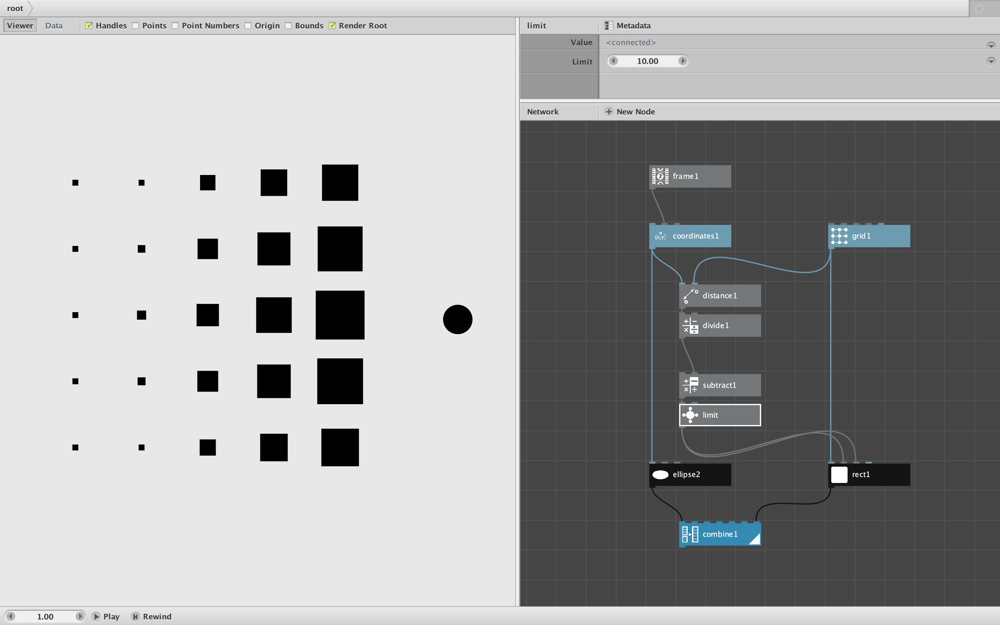Select the ellipse2 node label
Image resolution: width=1000 pixels, height=625 pixels.
(x=686, y=474)
